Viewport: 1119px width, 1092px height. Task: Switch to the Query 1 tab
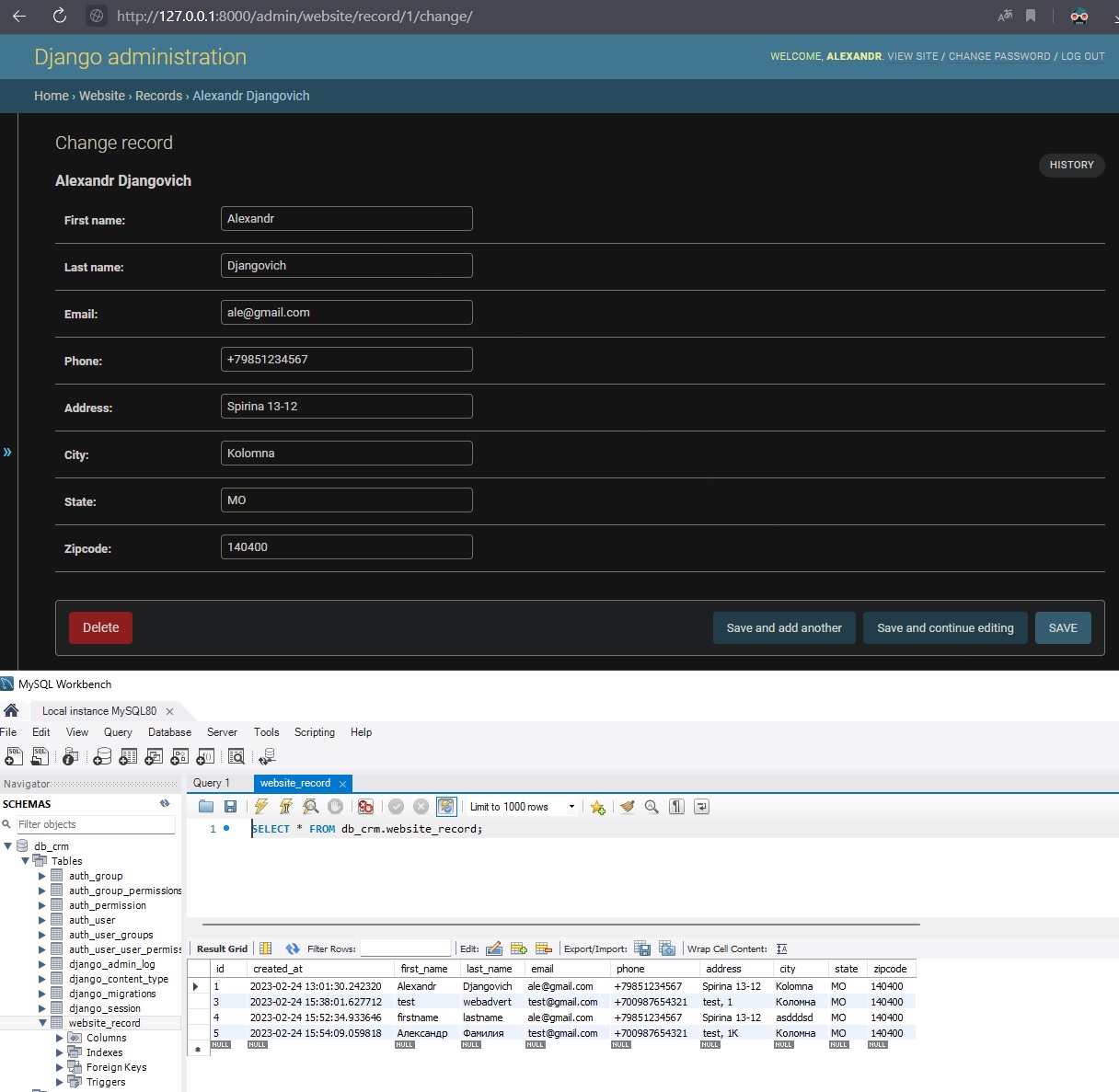pyautogui.click(x=212, y=783)
